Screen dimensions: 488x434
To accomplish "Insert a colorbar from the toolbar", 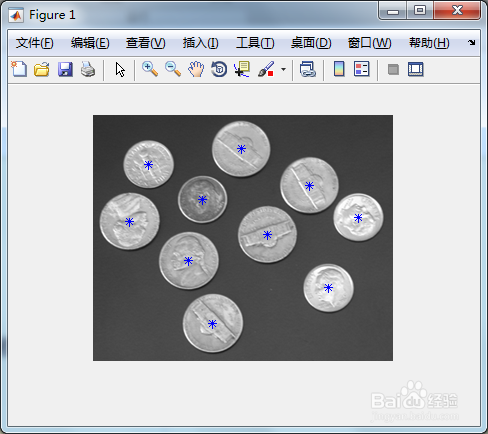I will 339,69.
